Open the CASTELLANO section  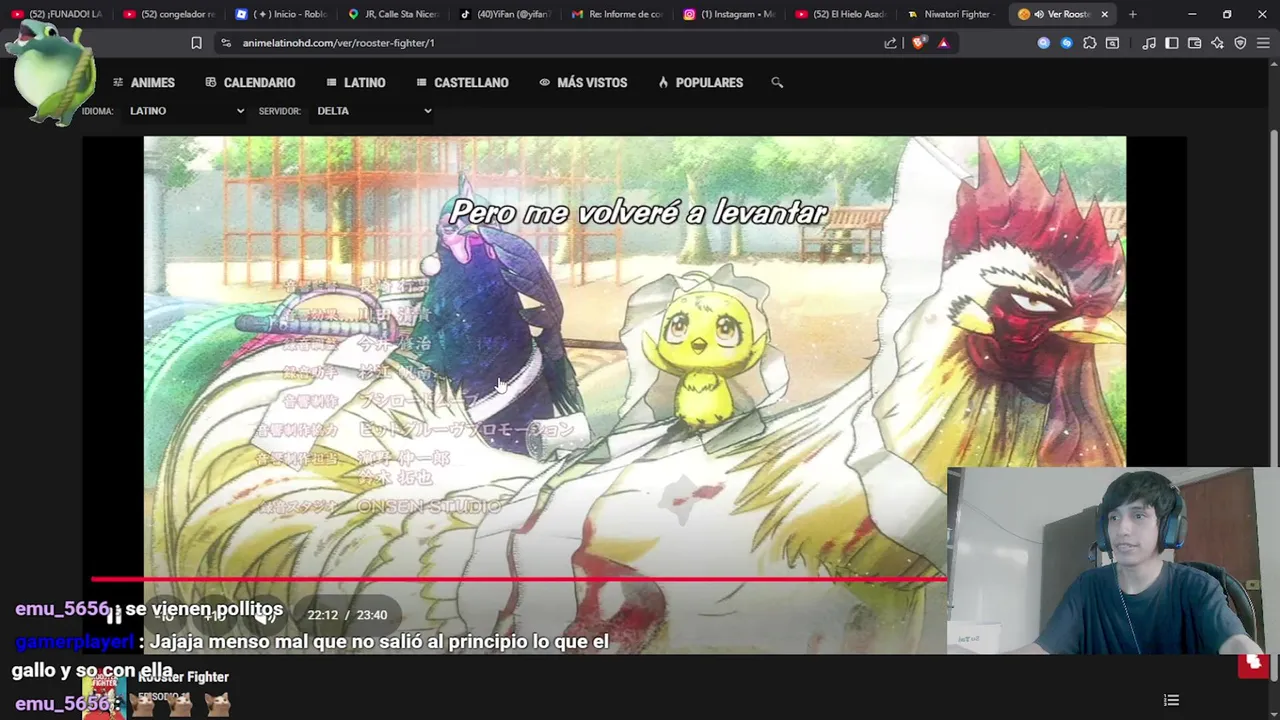pos(462,83)
